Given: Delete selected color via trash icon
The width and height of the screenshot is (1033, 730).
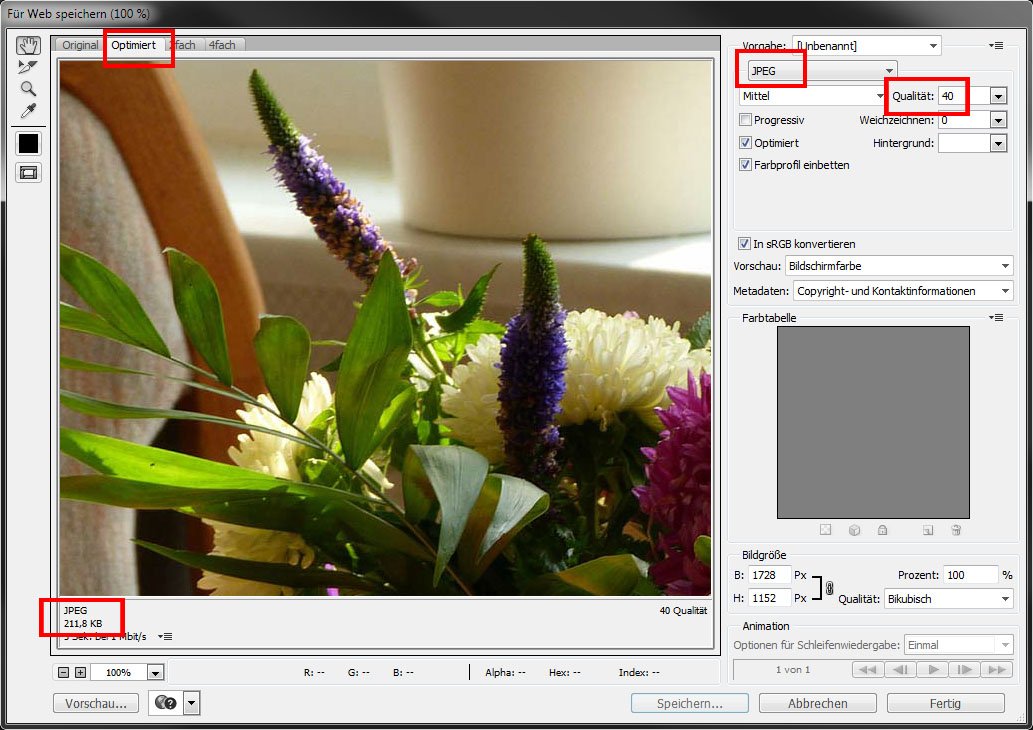Looking at the screenshot, I should (958, 530).
